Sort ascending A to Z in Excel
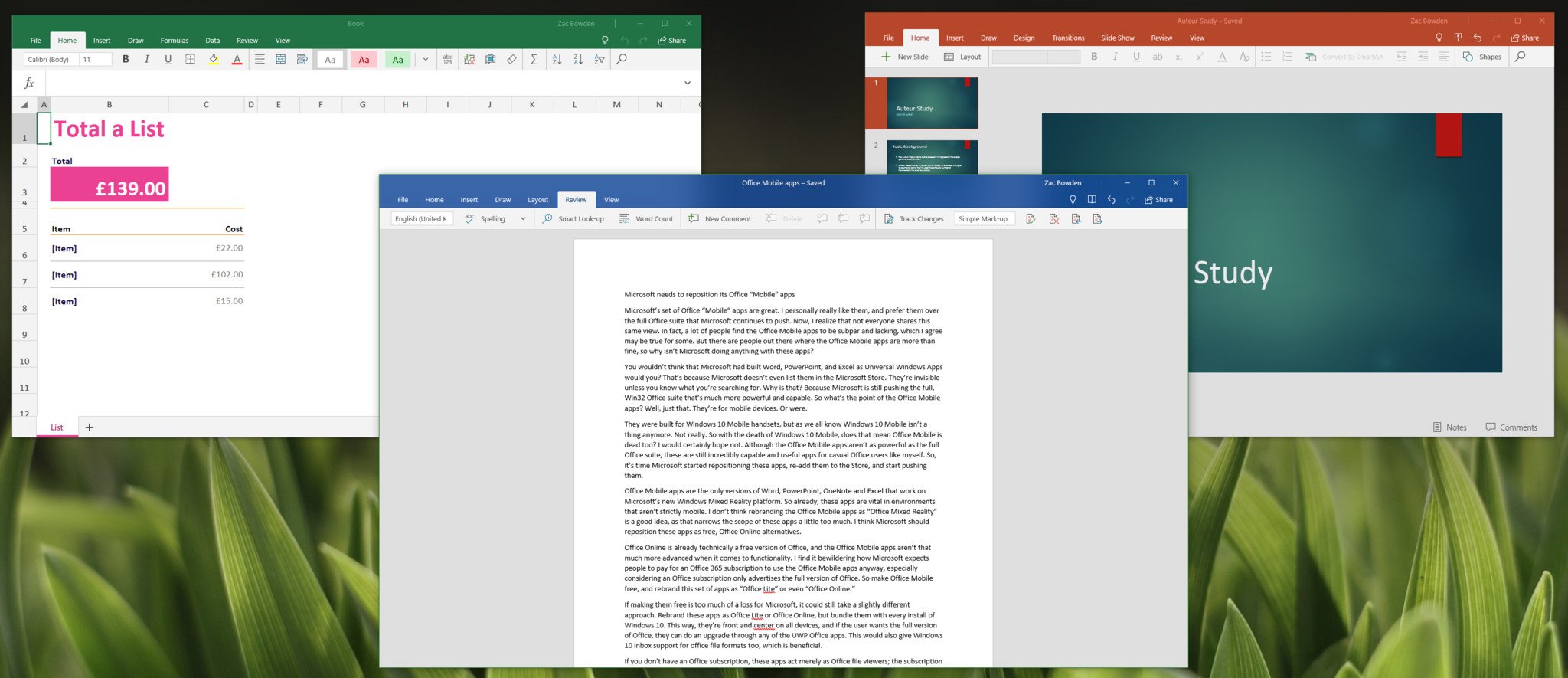This screenshot has height=678, width=1568. (x=557, y=59)
